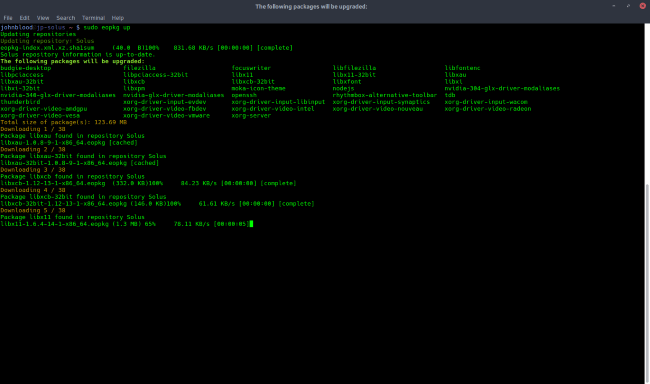Open the Terminal menu

pos(93,18)
